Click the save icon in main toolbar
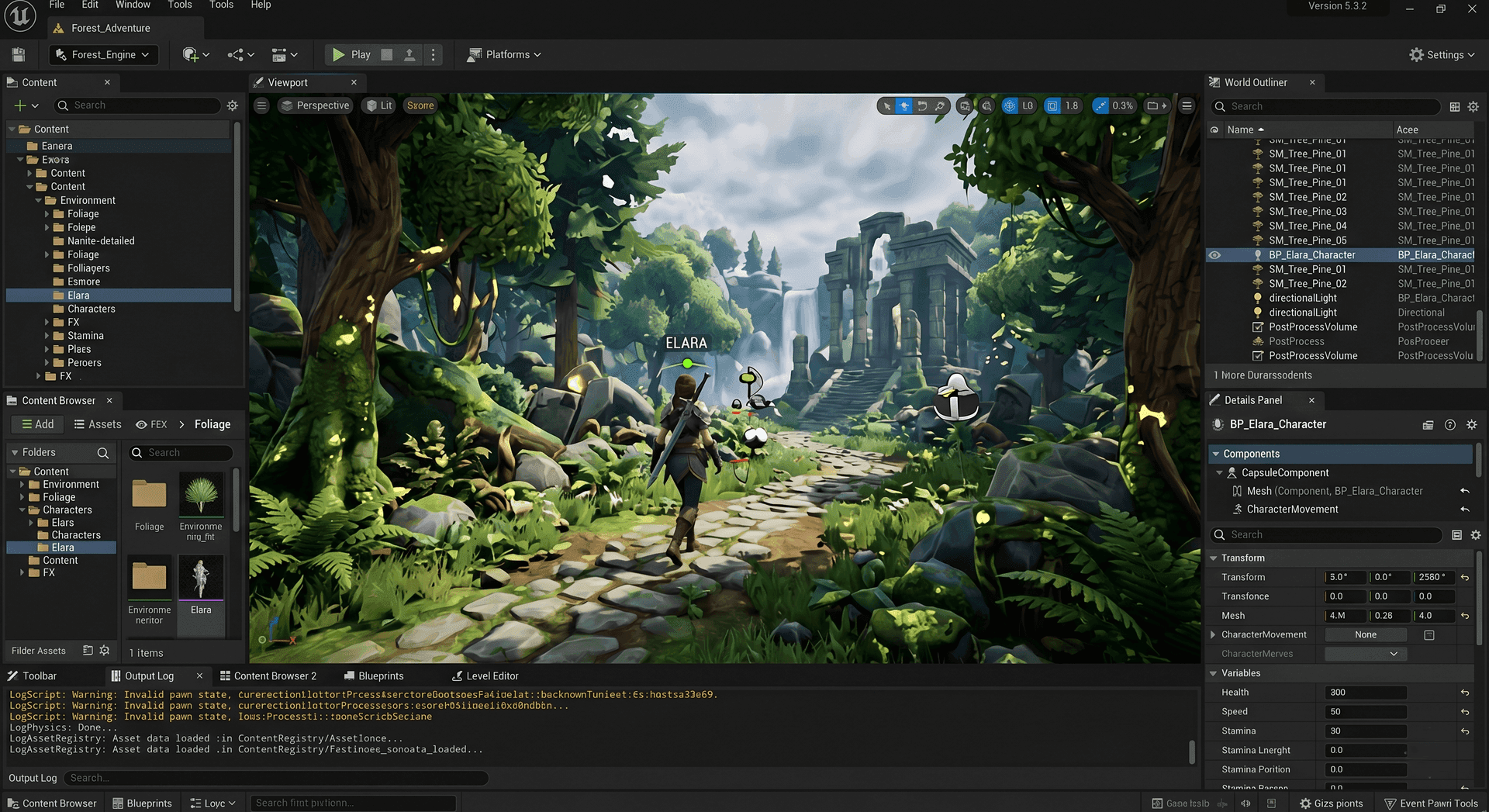The image size is (1489, 812). 19,54
